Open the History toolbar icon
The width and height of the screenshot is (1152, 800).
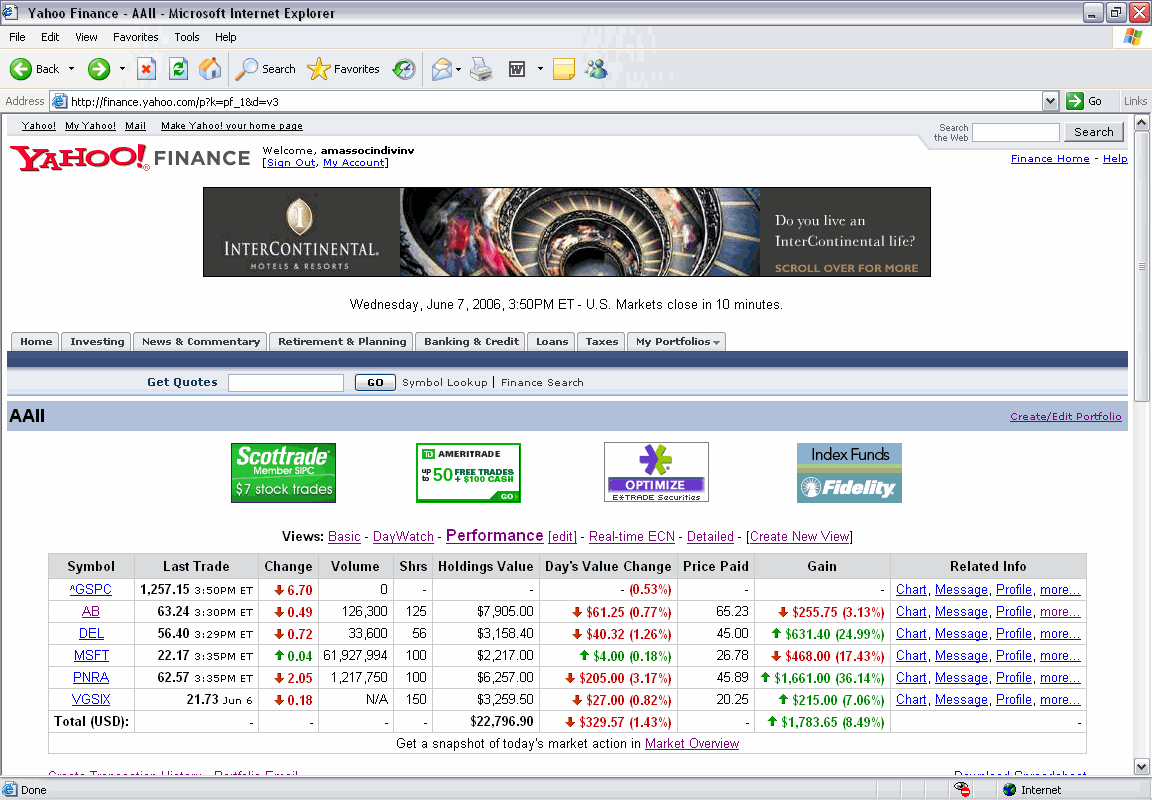(404, 69)
